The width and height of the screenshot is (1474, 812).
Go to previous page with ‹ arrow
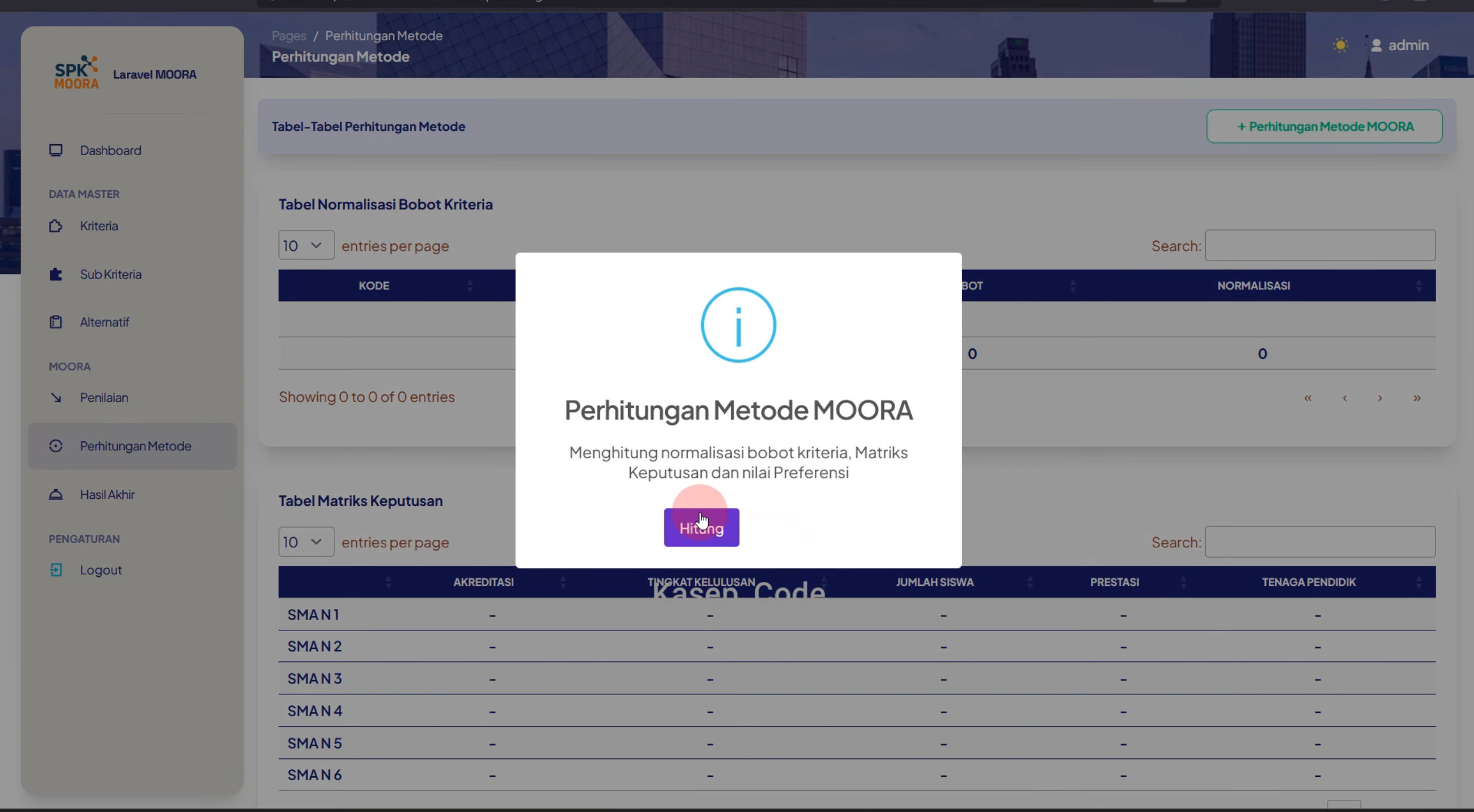(1345, 398)
